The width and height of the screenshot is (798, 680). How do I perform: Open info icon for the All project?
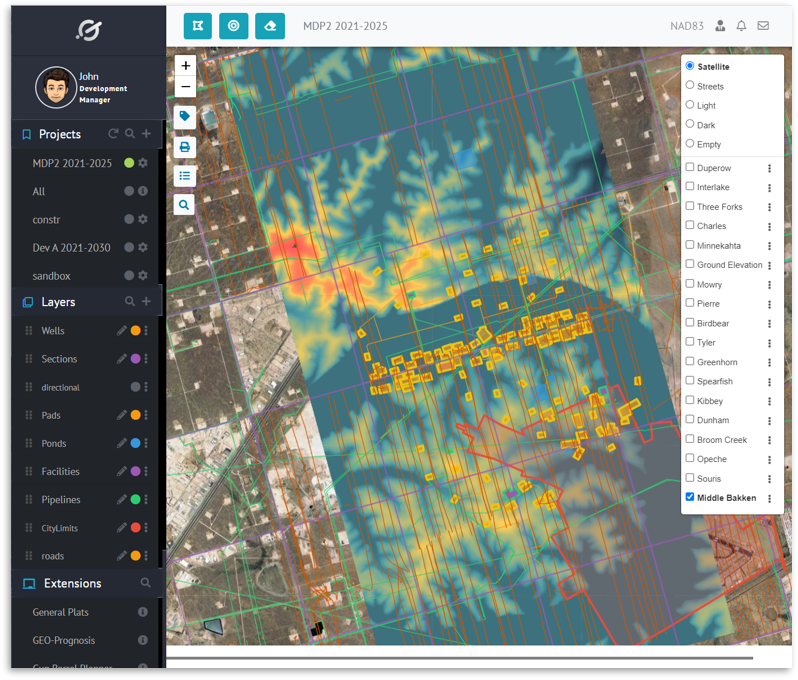point(143,191)
